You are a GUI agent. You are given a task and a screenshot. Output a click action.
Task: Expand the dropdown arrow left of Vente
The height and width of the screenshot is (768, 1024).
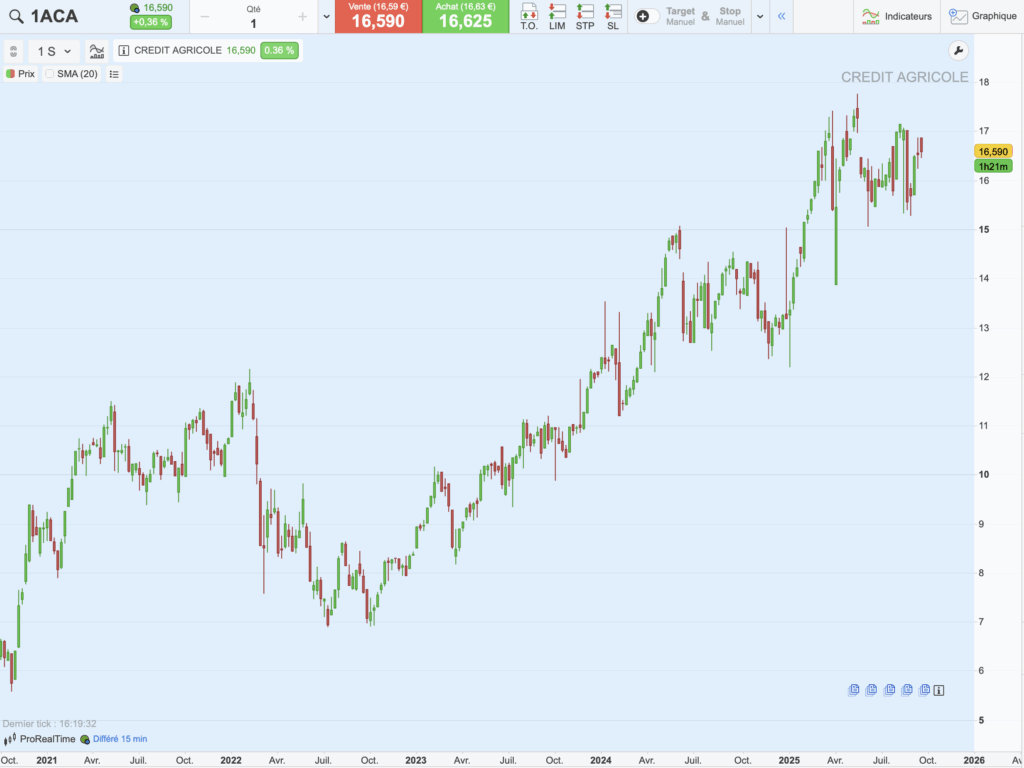(x=326, y=16)
